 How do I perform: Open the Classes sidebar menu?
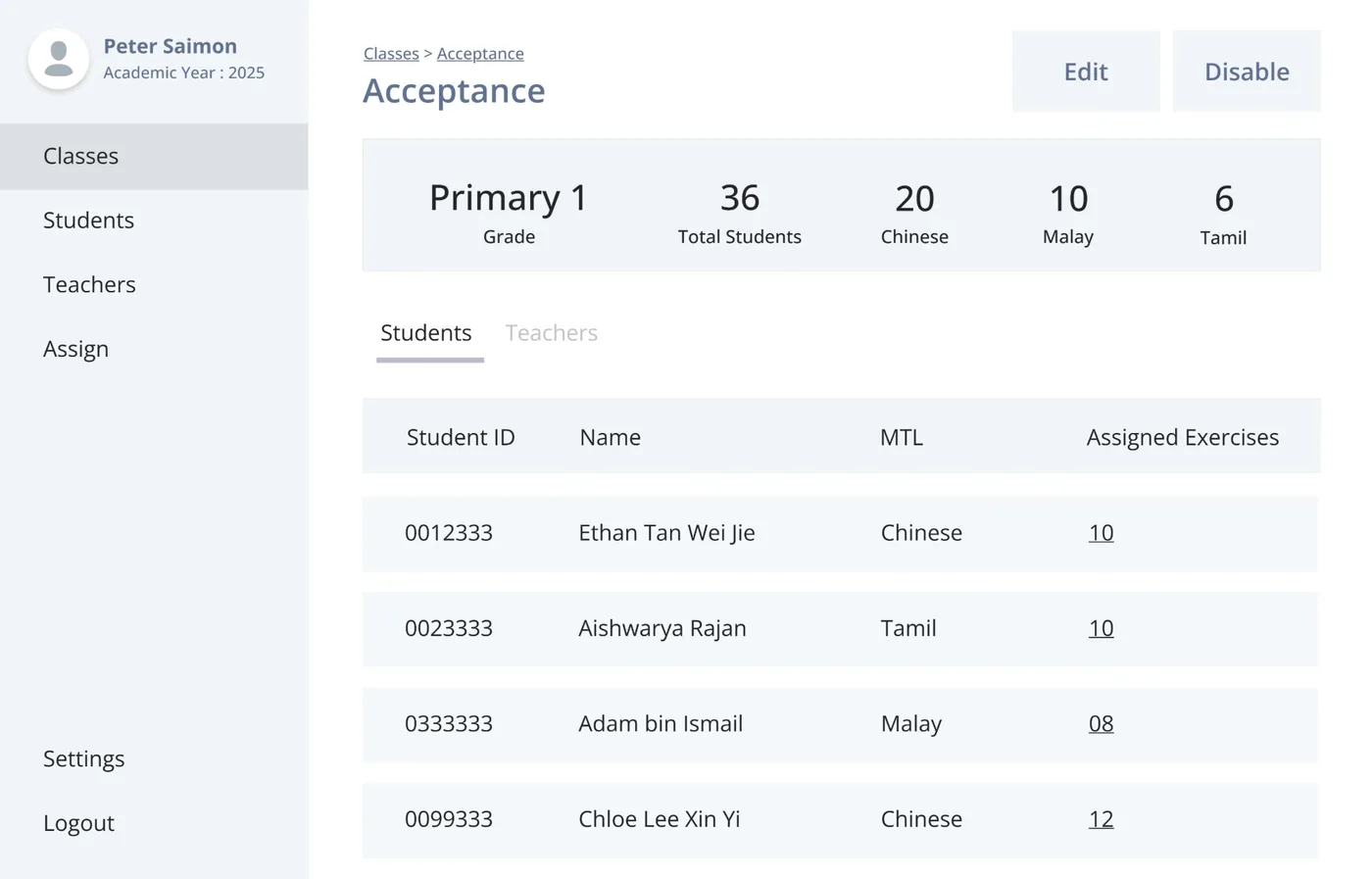[x=154, y=156]
